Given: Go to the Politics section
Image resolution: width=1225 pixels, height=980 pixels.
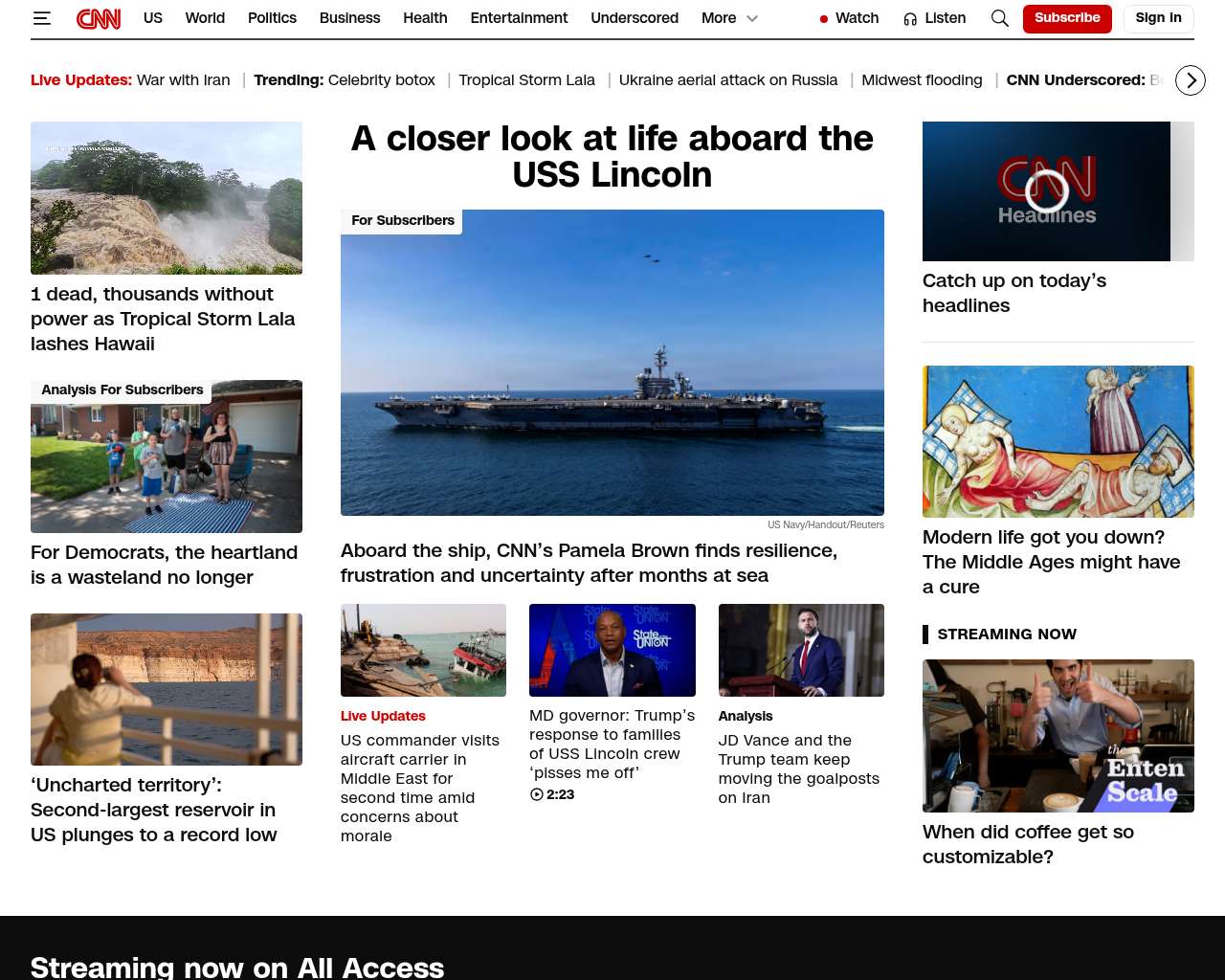Looking at the screenshot, I should [x=272, y=18].
